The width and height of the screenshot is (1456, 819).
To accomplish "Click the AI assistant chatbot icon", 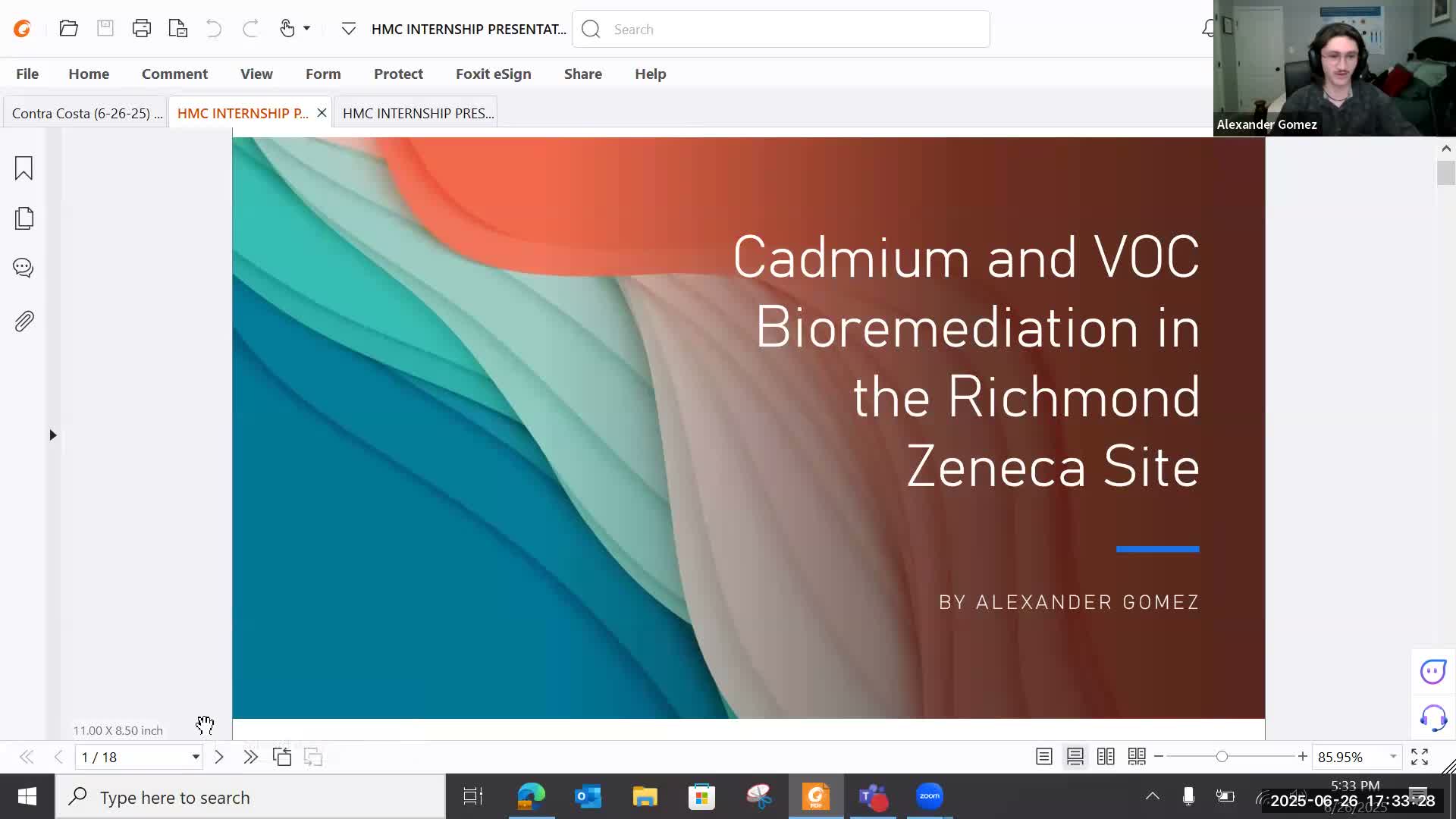I will point(1432,672).
